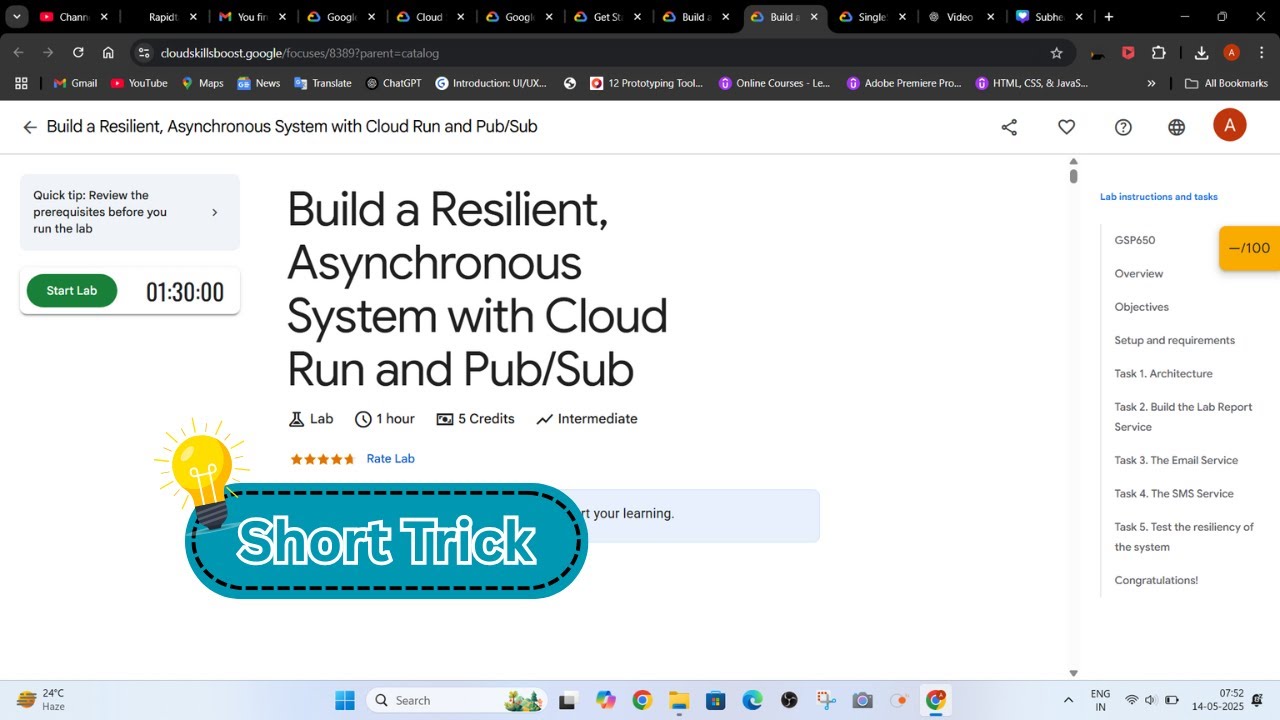Switch to the Video tab
The image size is (1280, 720).
tap(959, 17)
